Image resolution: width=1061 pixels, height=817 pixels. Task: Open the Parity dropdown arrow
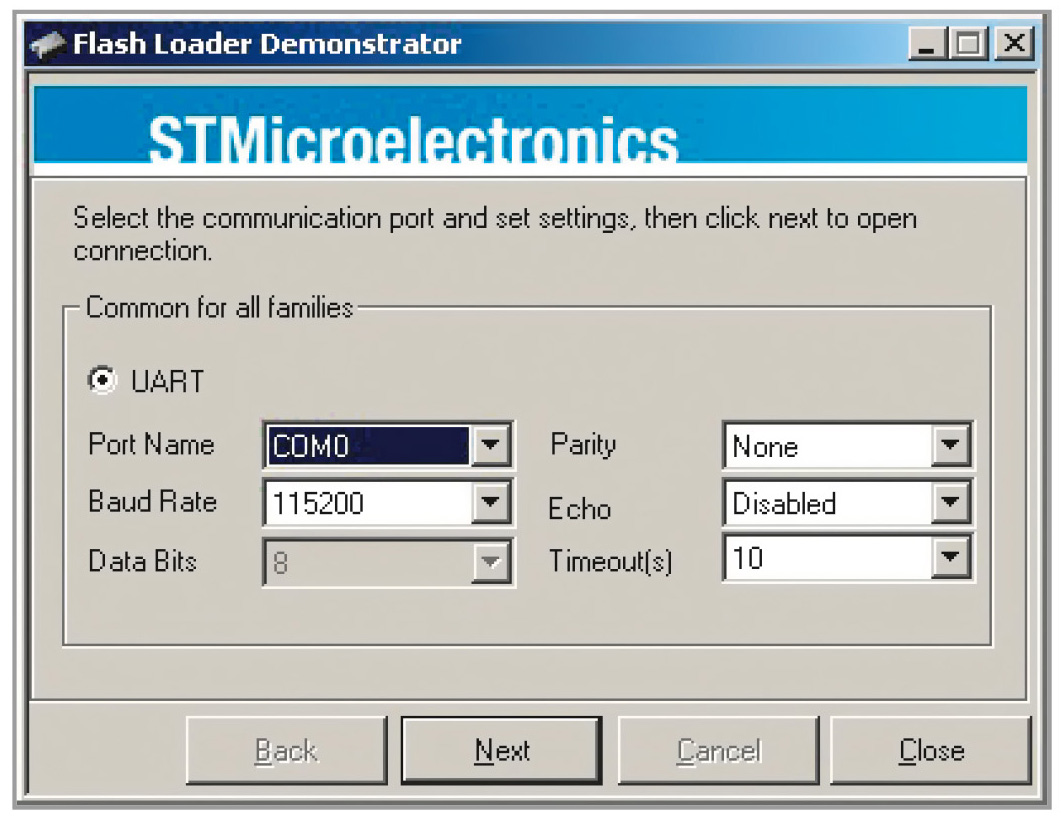point(950,446)
